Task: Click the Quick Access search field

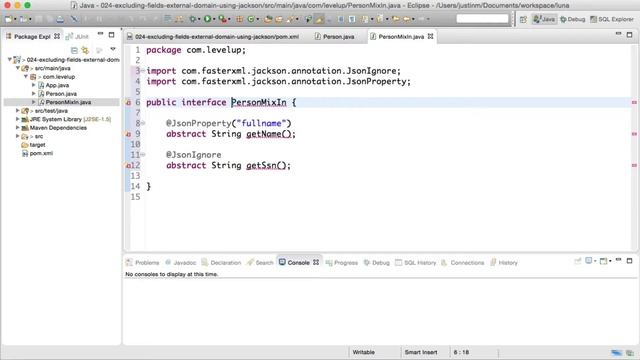Action: pos(482,19)
